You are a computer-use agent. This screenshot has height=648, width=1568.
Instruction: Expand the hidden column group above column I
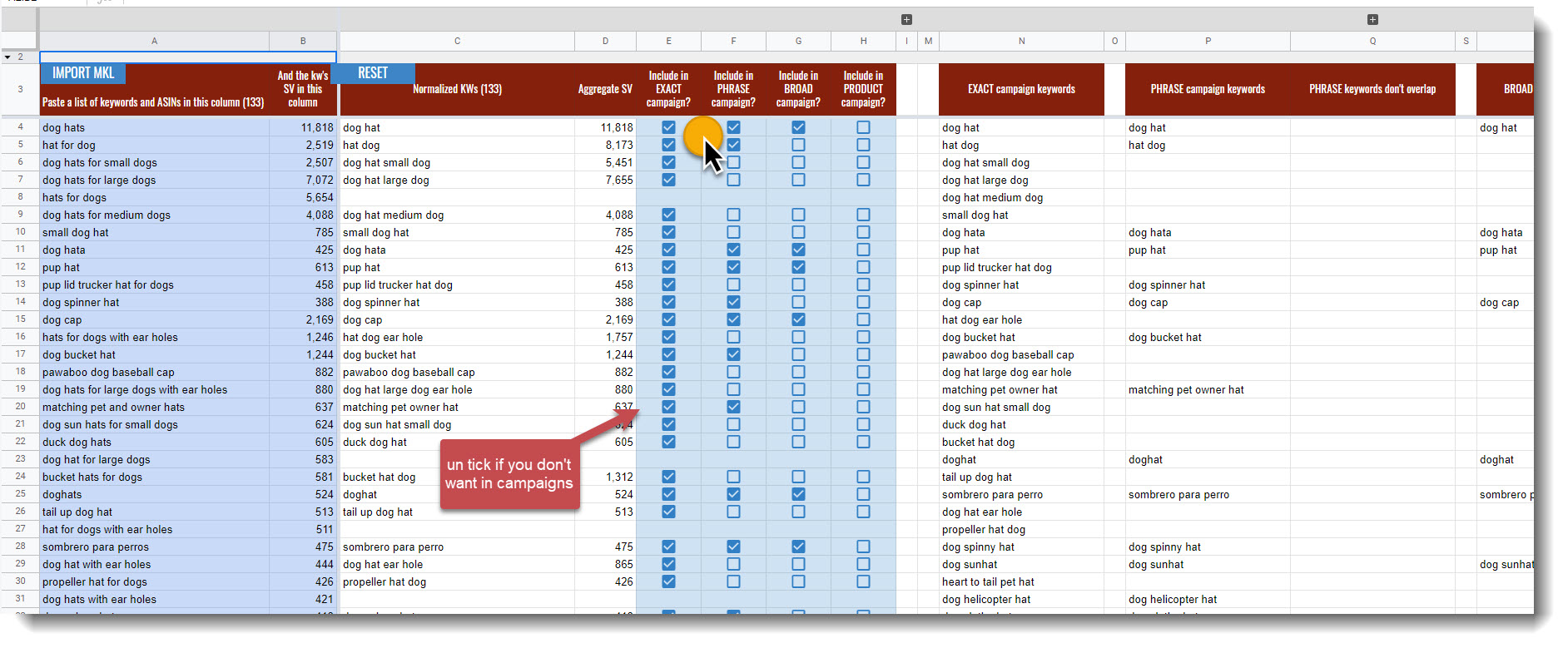point(906,19)
